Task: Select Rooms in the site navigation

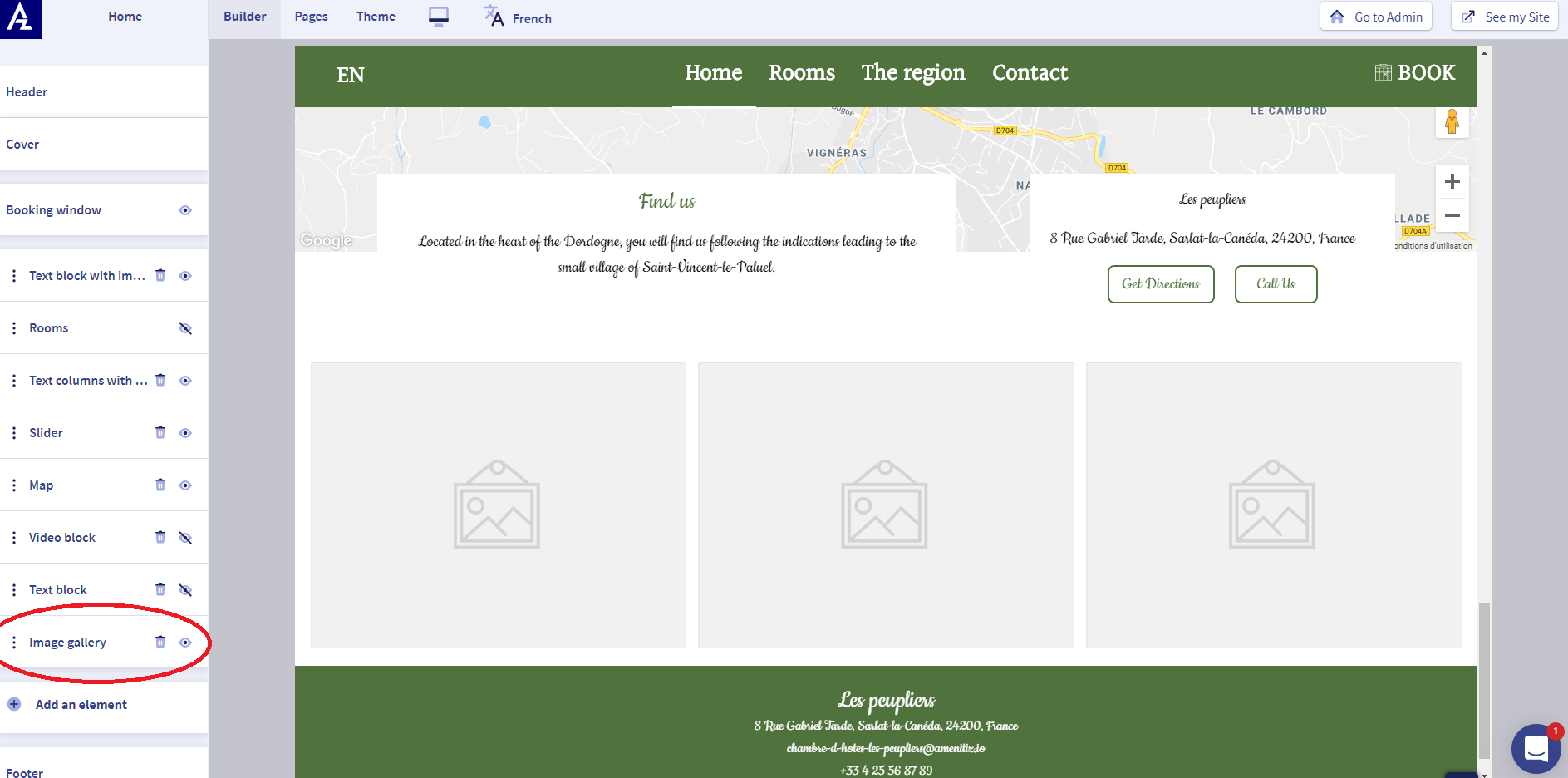Action: click(802, 72)
